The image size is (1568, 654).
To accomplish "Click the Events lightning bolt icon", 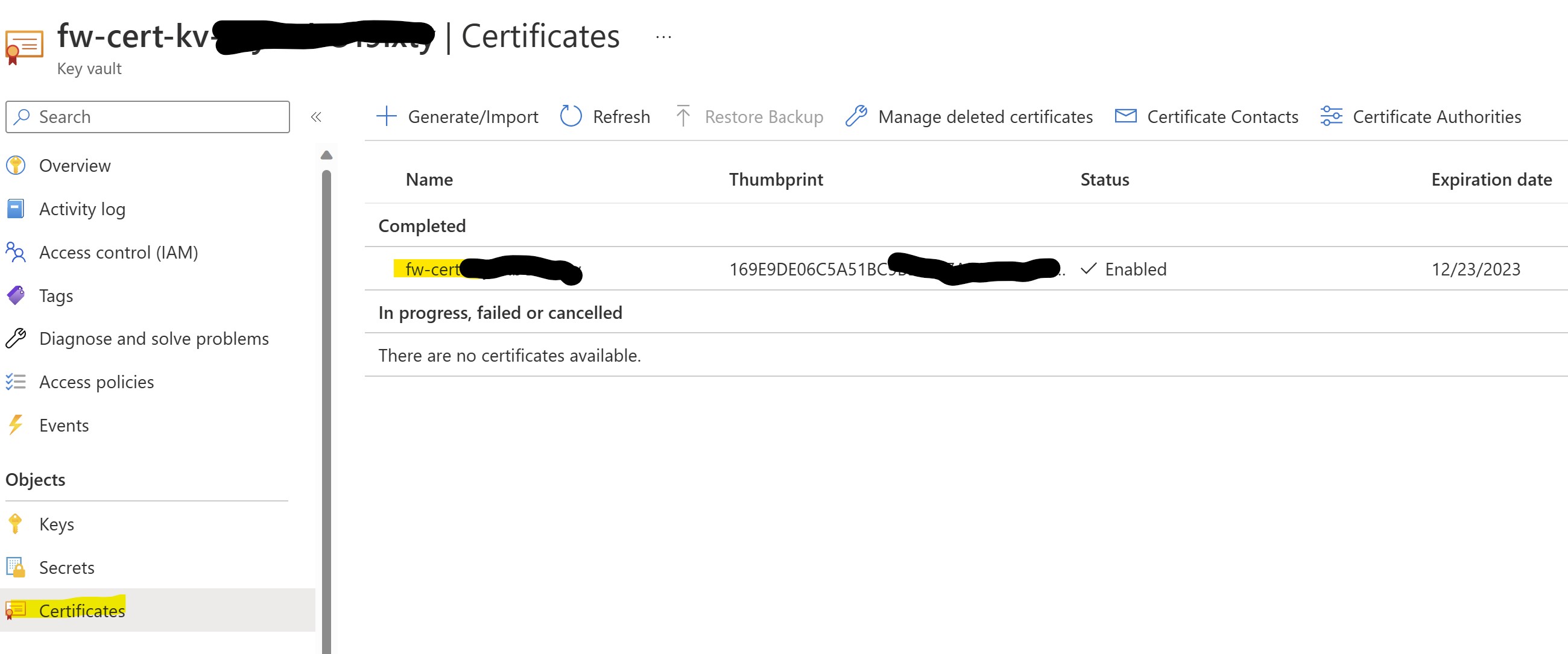I will click(x=16, y=426).
